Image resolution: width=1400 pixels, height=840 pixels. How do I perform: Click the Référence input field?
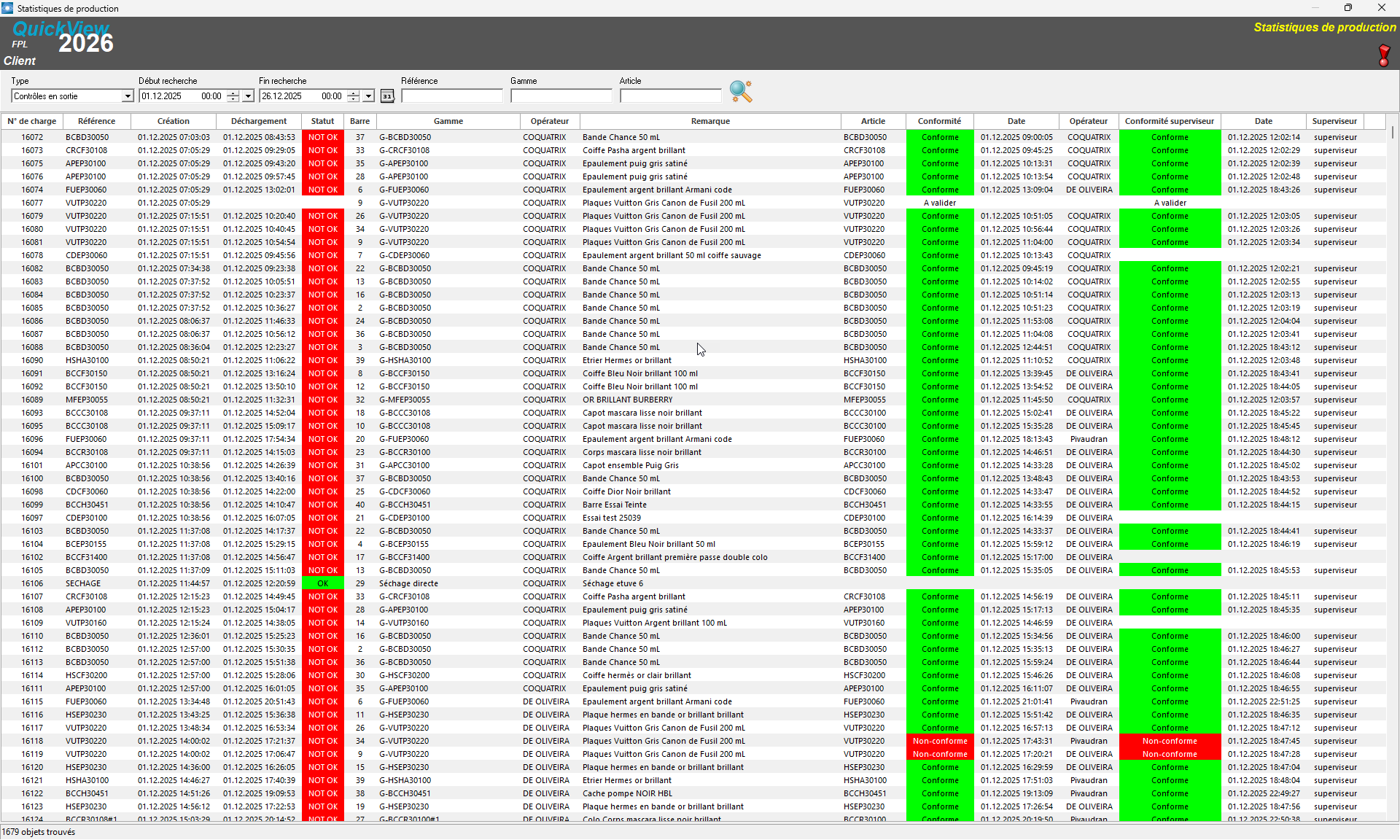click(x=451, y=96)
